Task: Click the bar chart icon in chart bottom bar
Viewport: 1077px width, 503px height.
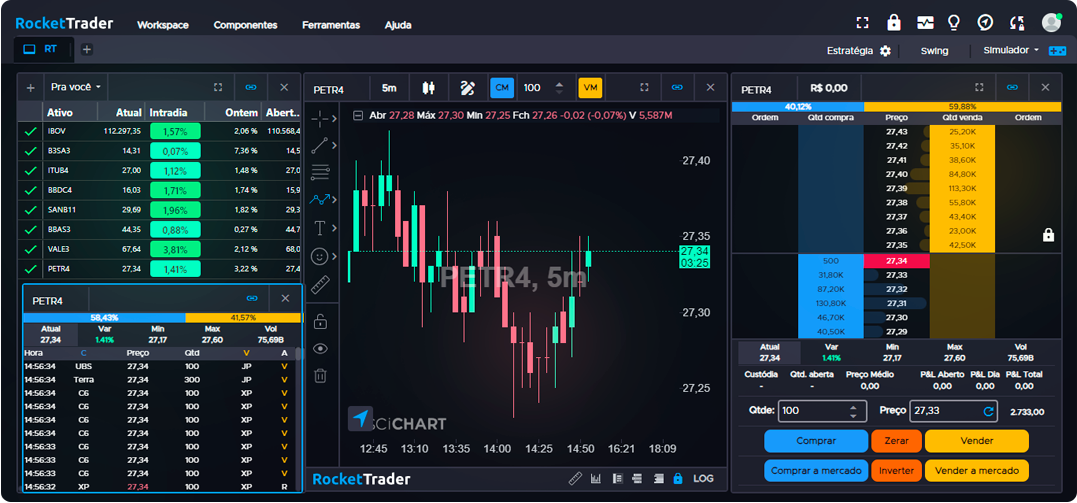Action: [x=596, y=478]
